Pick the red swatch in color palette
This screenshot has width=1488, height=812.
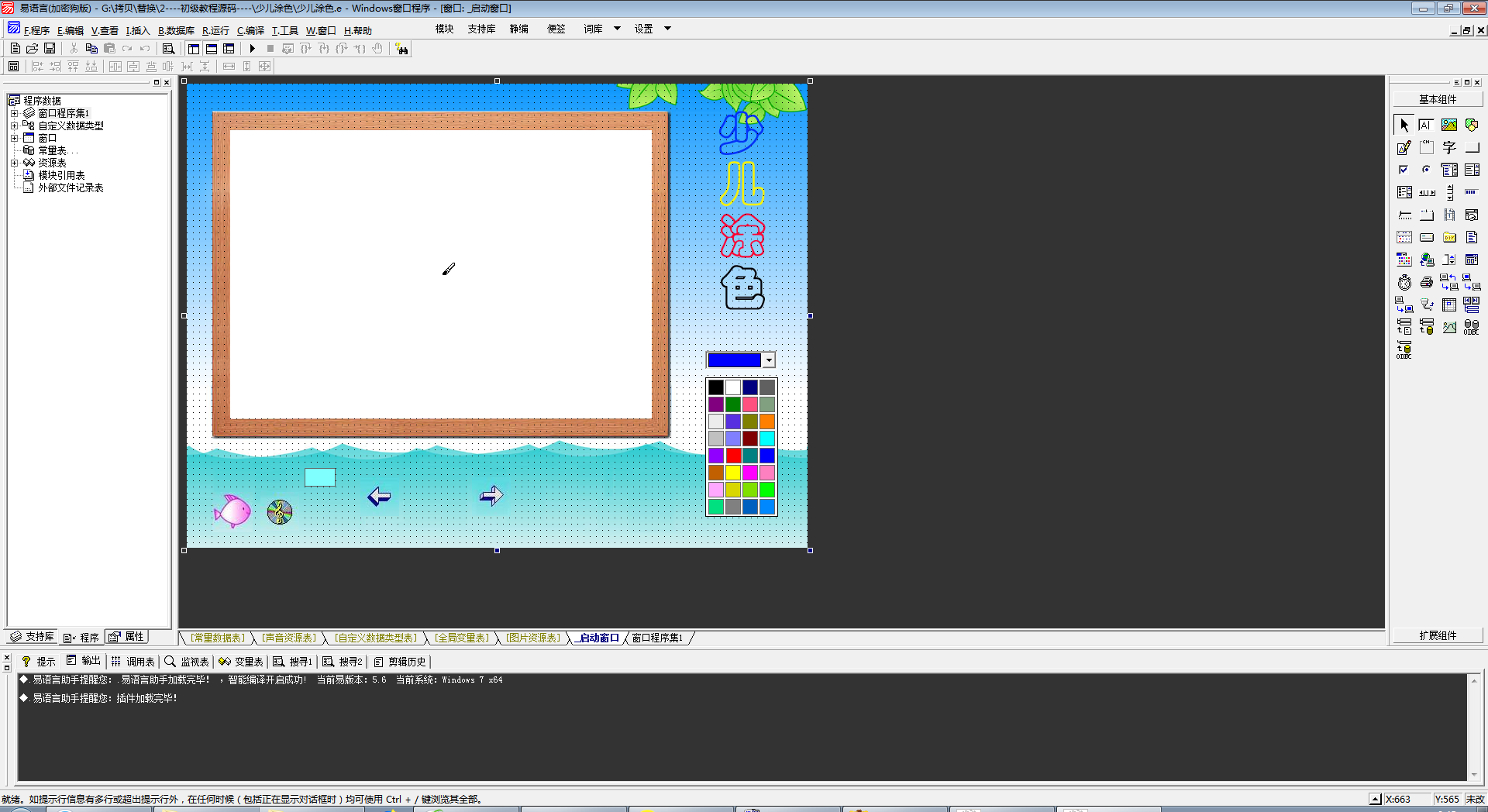click(733, 456)
